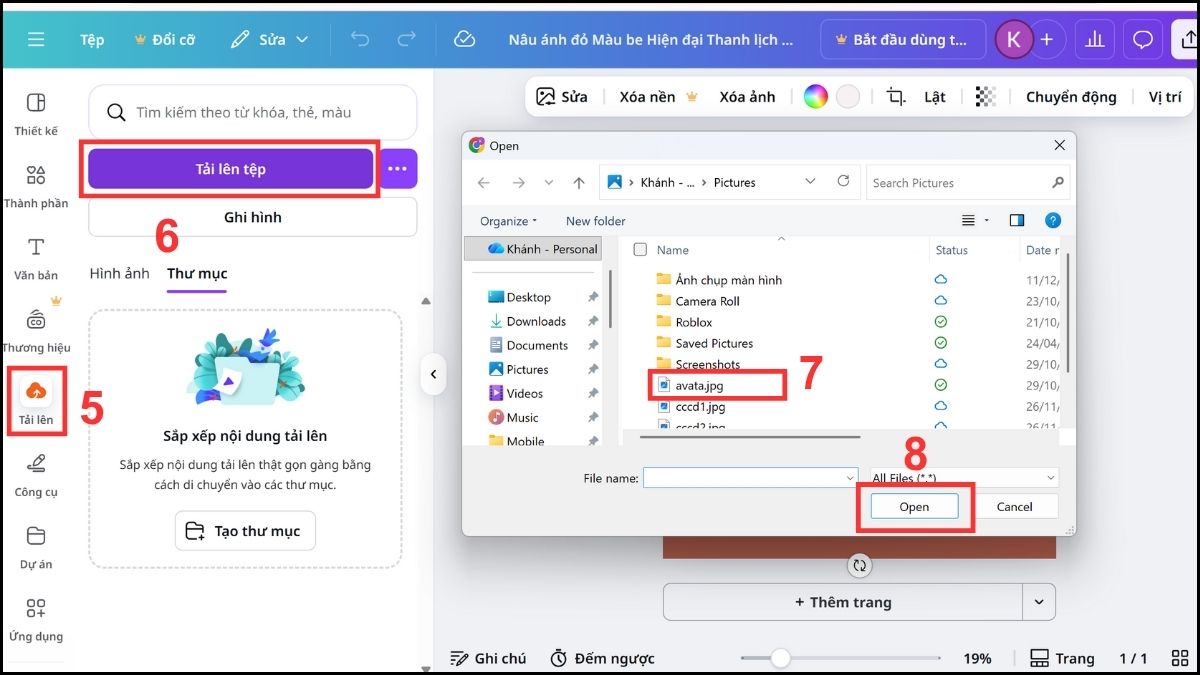
Task: Click the rainbow color wheel swatch
Action: 816,96
